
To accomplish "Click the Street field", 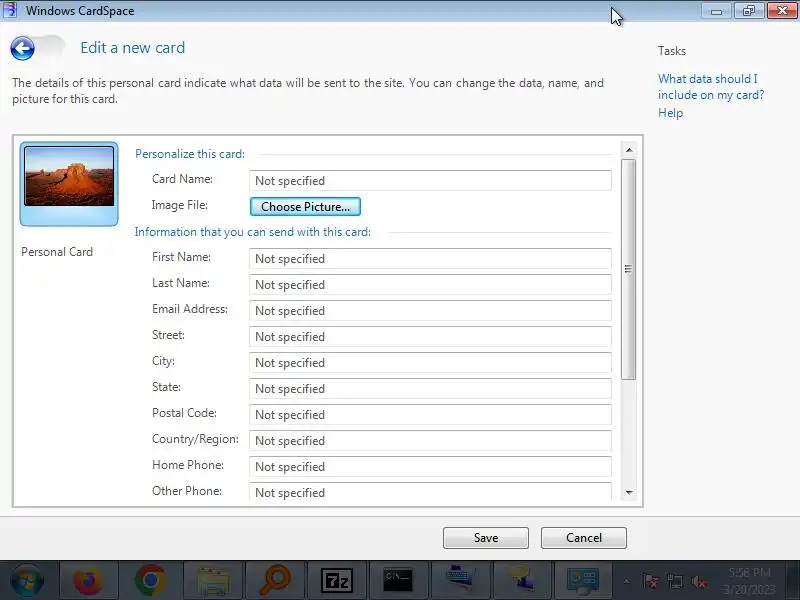I will (x=430, y=337).
